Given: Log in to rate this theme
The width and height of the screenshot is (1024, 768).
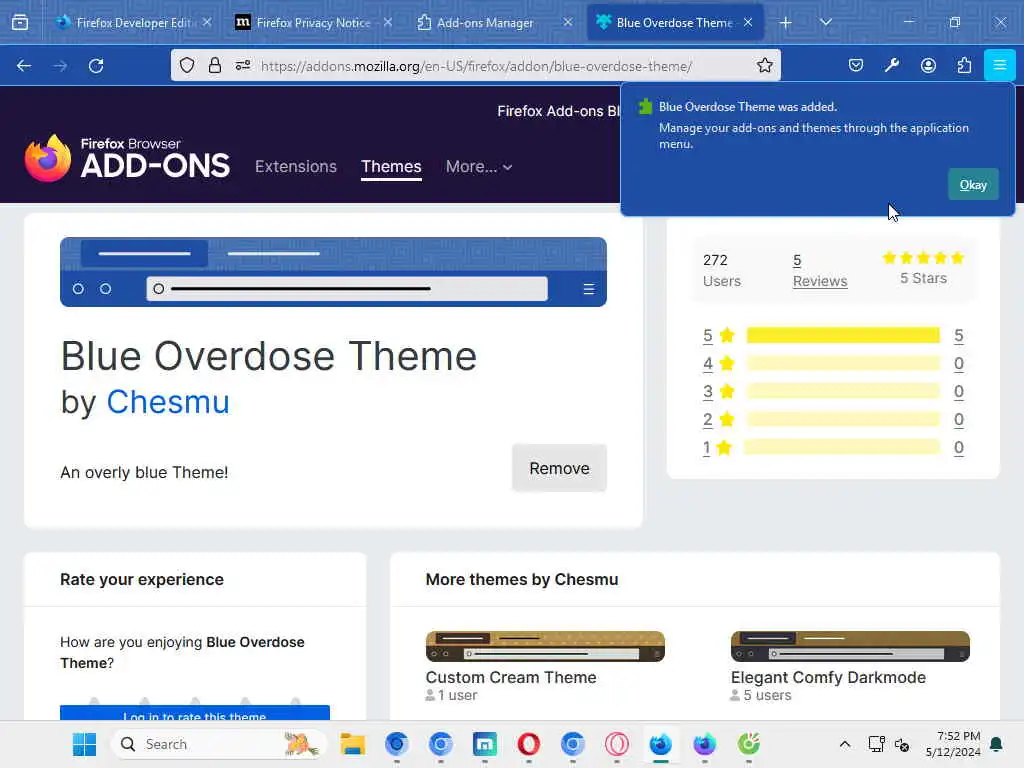Looking at the screenshot, I should coord(195,713).
